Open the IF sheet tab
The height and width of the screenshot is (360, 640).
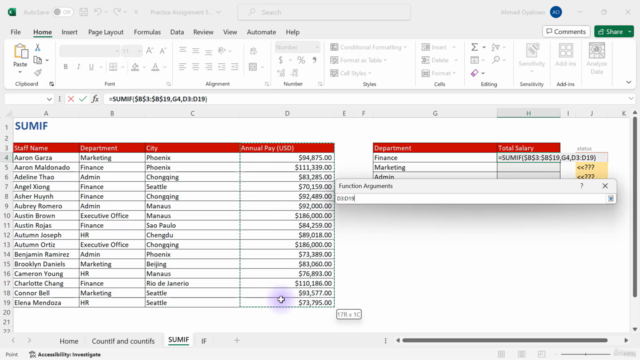pos(204,341)
